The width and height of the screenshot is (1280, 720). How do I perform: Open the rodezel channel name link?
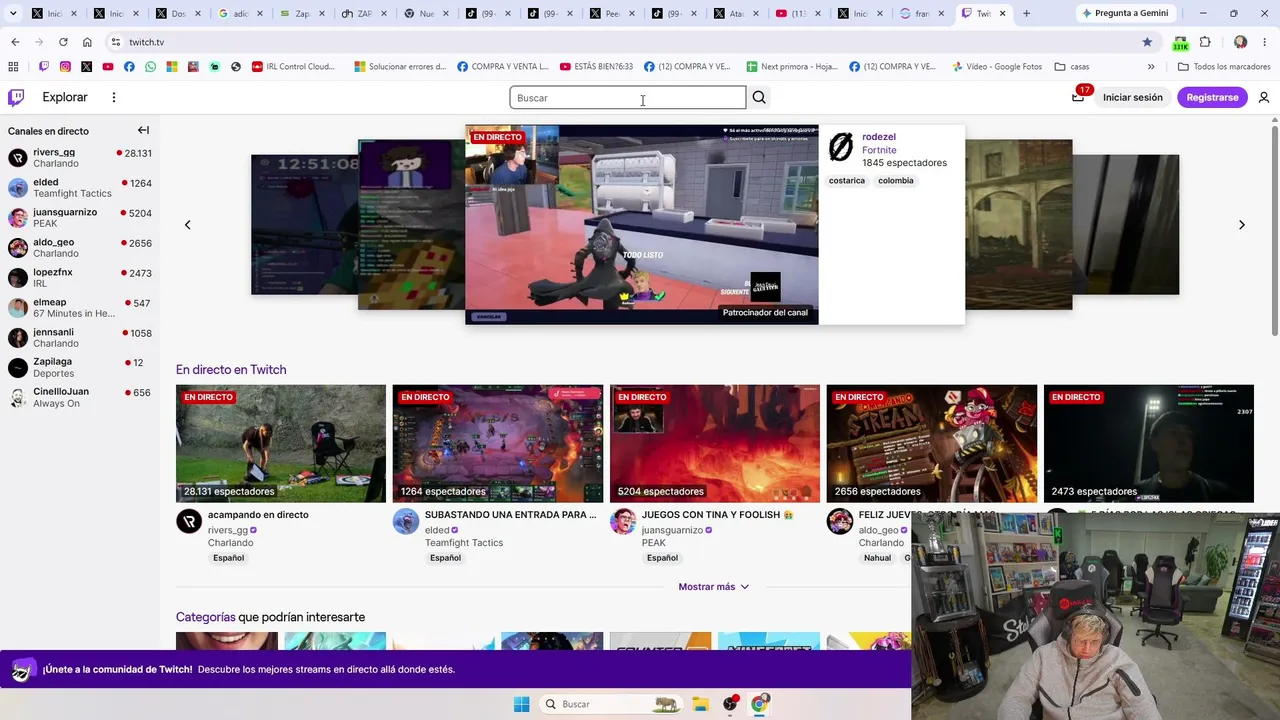point(879,137)
